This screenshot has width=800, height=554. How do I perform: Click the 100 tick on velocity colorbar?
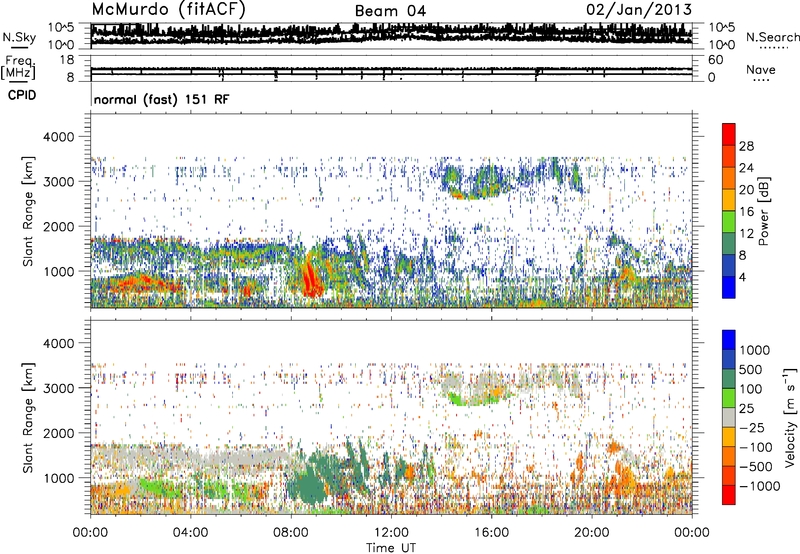(x=751, y=389)
